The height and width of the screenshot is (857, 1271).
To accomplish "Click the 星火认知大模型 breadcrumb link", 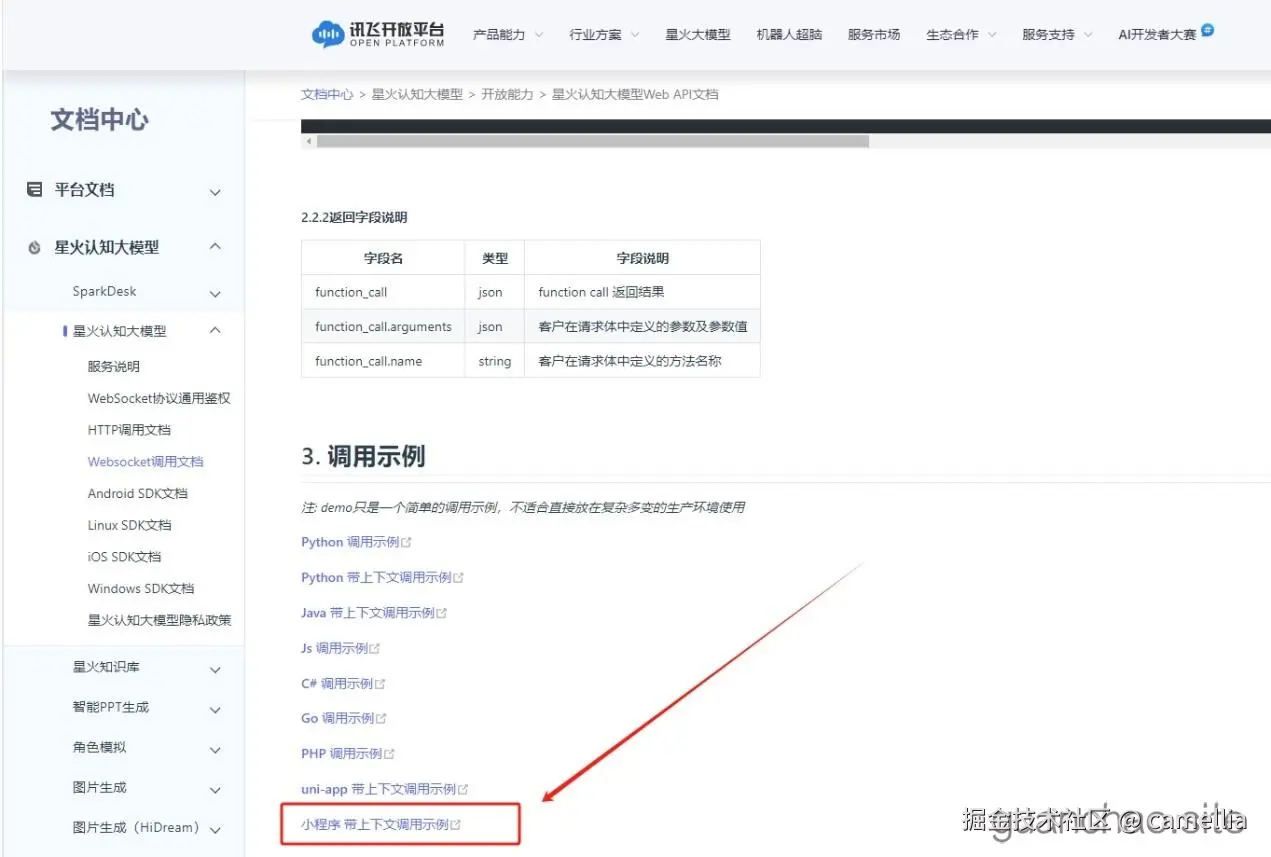I will 417,94.
